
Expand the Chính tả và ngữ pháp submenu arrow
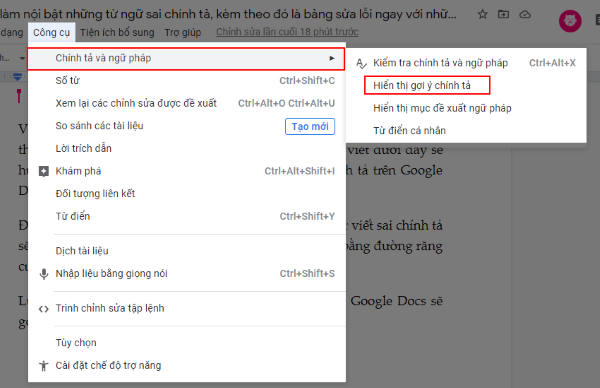(332, 58)
